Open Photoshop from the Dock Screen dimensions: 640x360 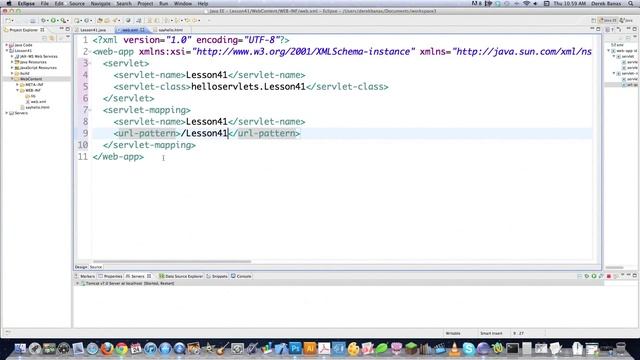pos(295,349)
